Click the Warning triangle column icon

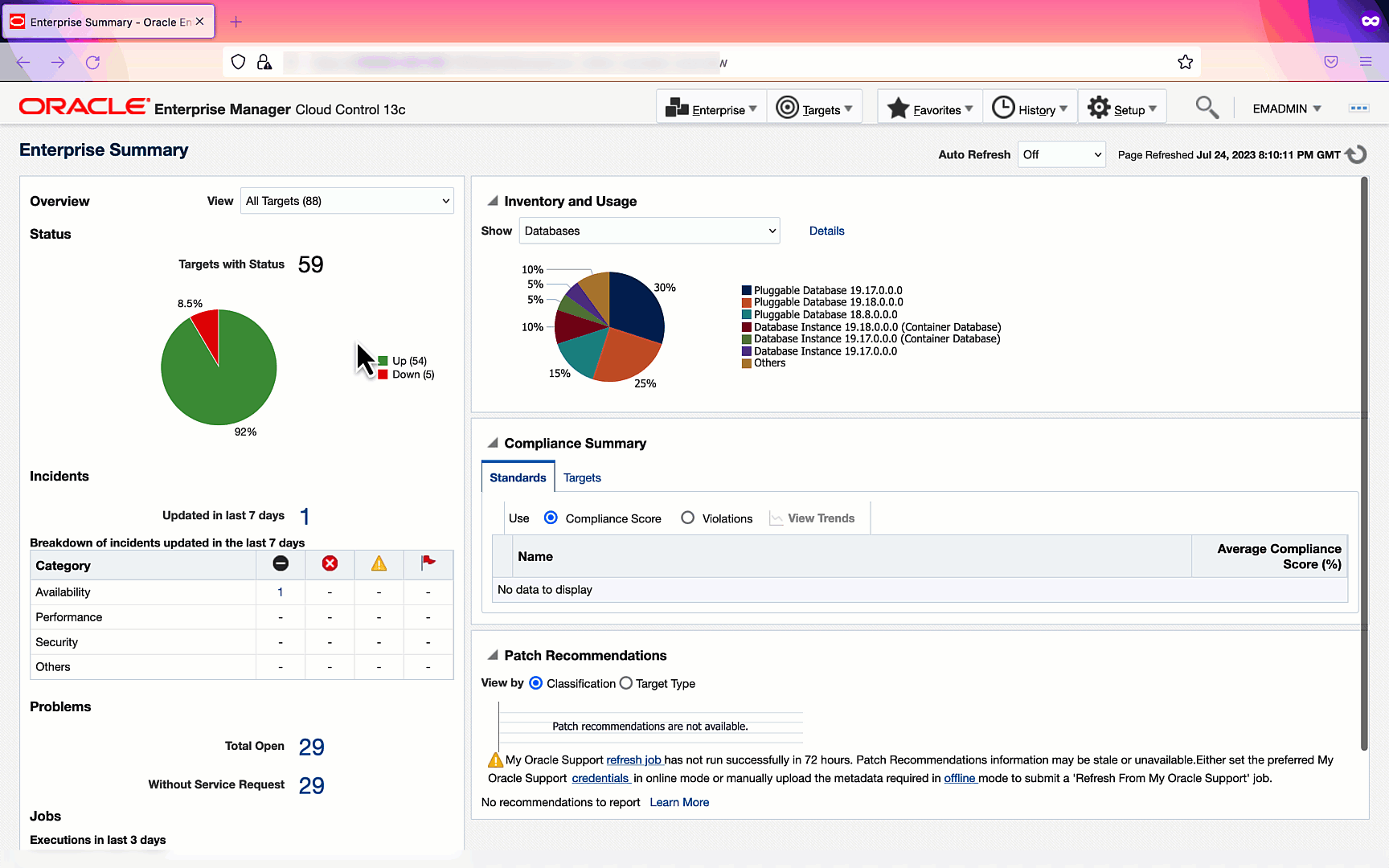coord(379,563)
